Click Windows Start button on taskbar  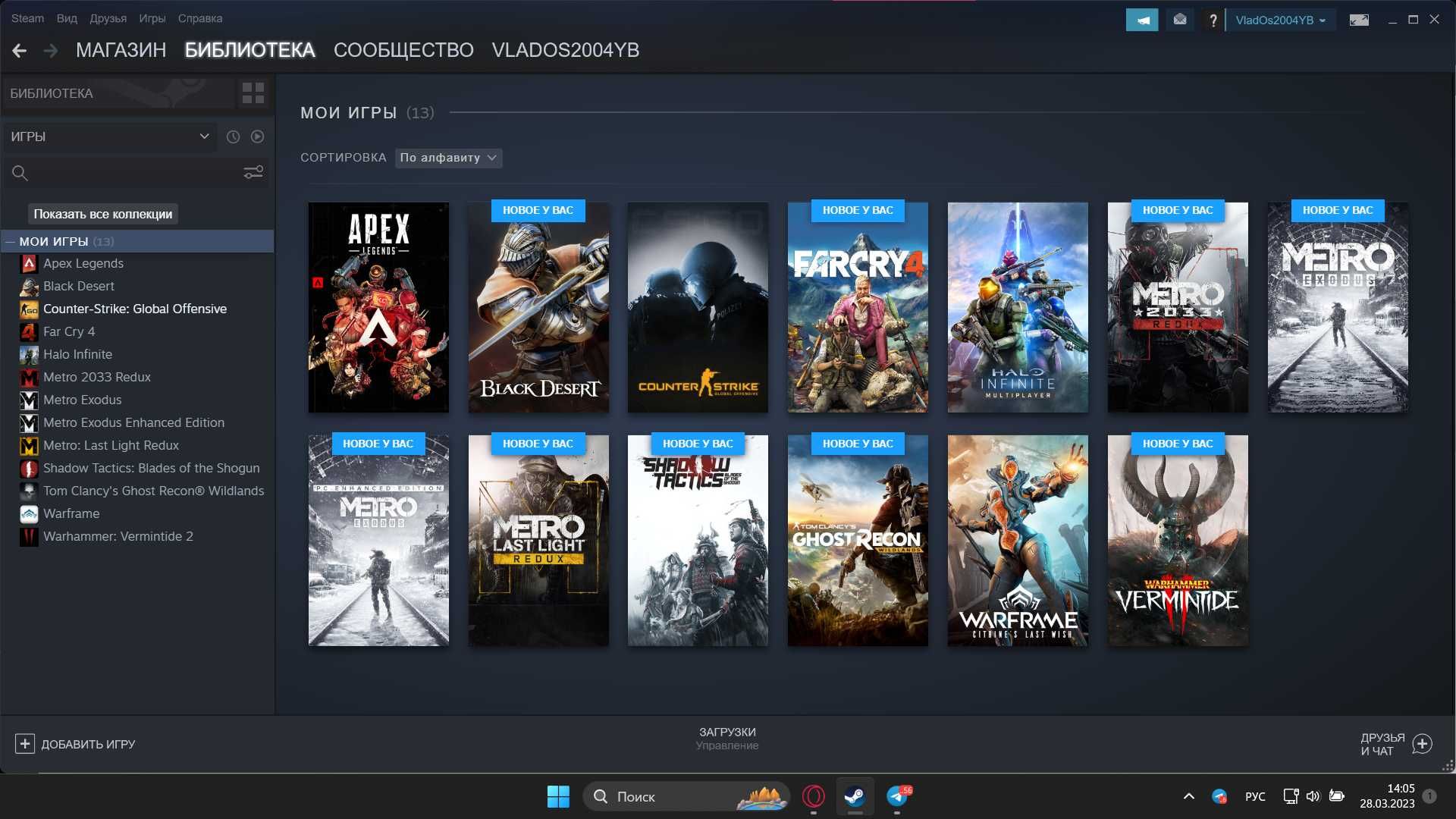558,796
